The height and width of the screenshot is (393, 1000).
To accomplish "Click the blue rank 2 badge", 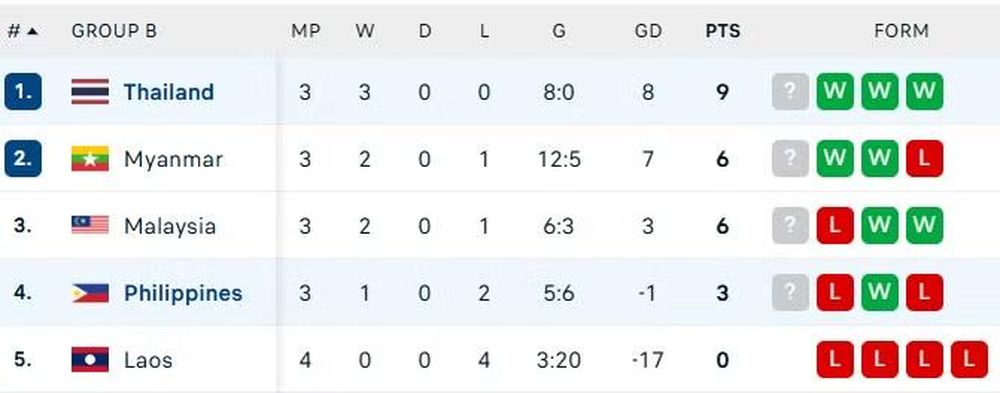I will [23, 159].
